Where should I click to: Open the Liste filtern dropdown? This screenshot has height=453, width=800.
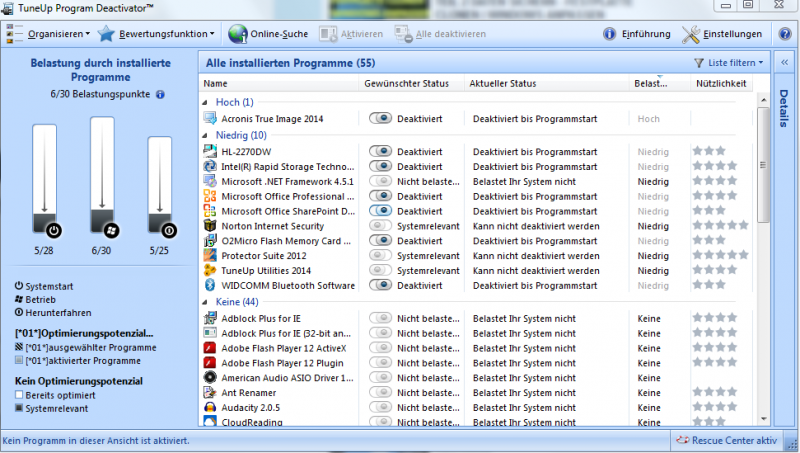pos(729,63)
